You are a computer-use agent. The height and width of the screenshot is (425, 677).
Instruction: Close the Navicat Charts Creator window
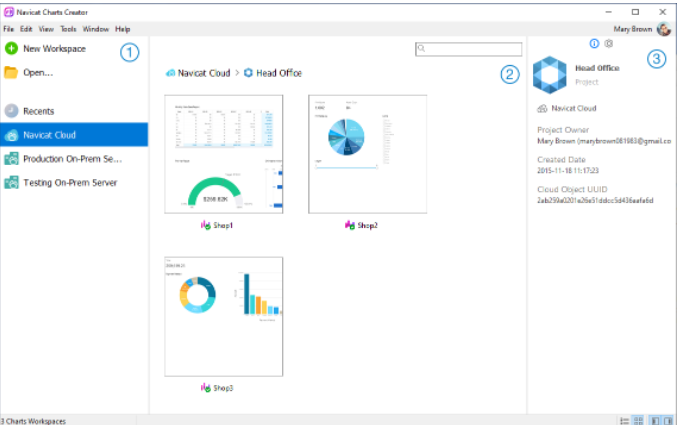point(663,12)
